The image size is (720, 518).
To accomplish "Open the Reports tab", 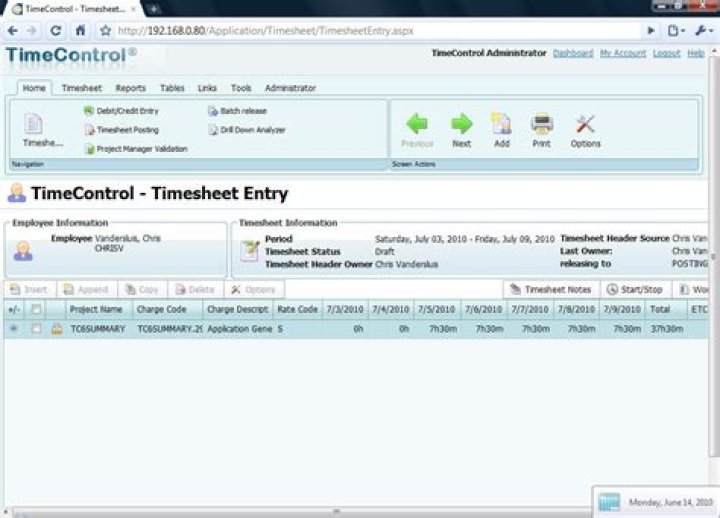I will pyautogui.click(x=130, y=88).
